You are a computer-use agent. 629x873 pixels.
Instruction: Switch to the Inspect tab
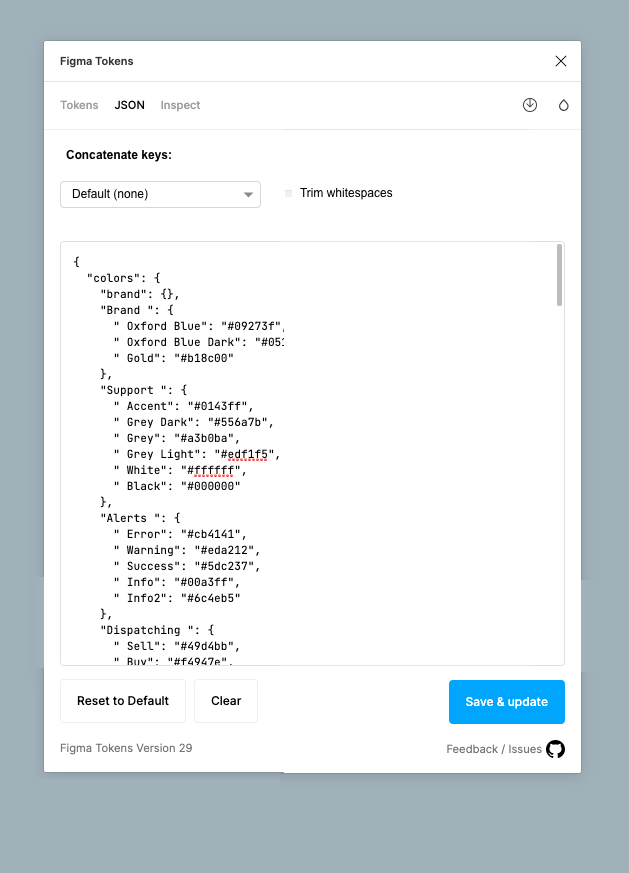(180, 105)
